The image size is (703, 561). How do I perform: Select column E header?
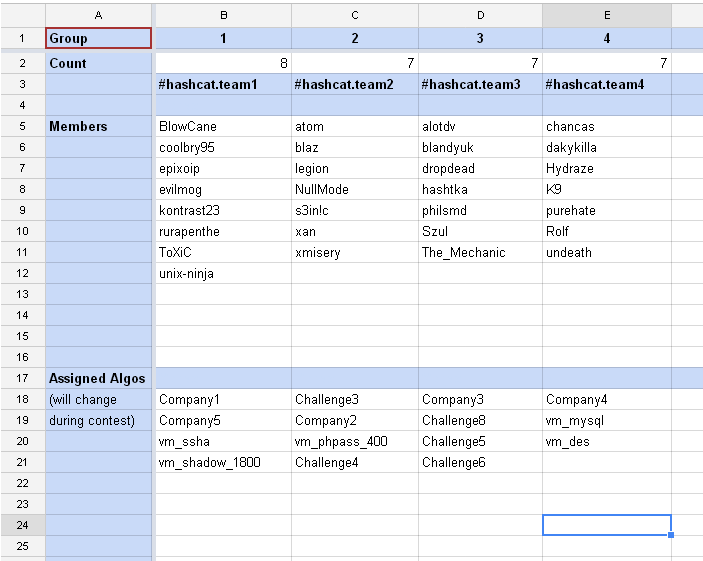pos(607,15)
